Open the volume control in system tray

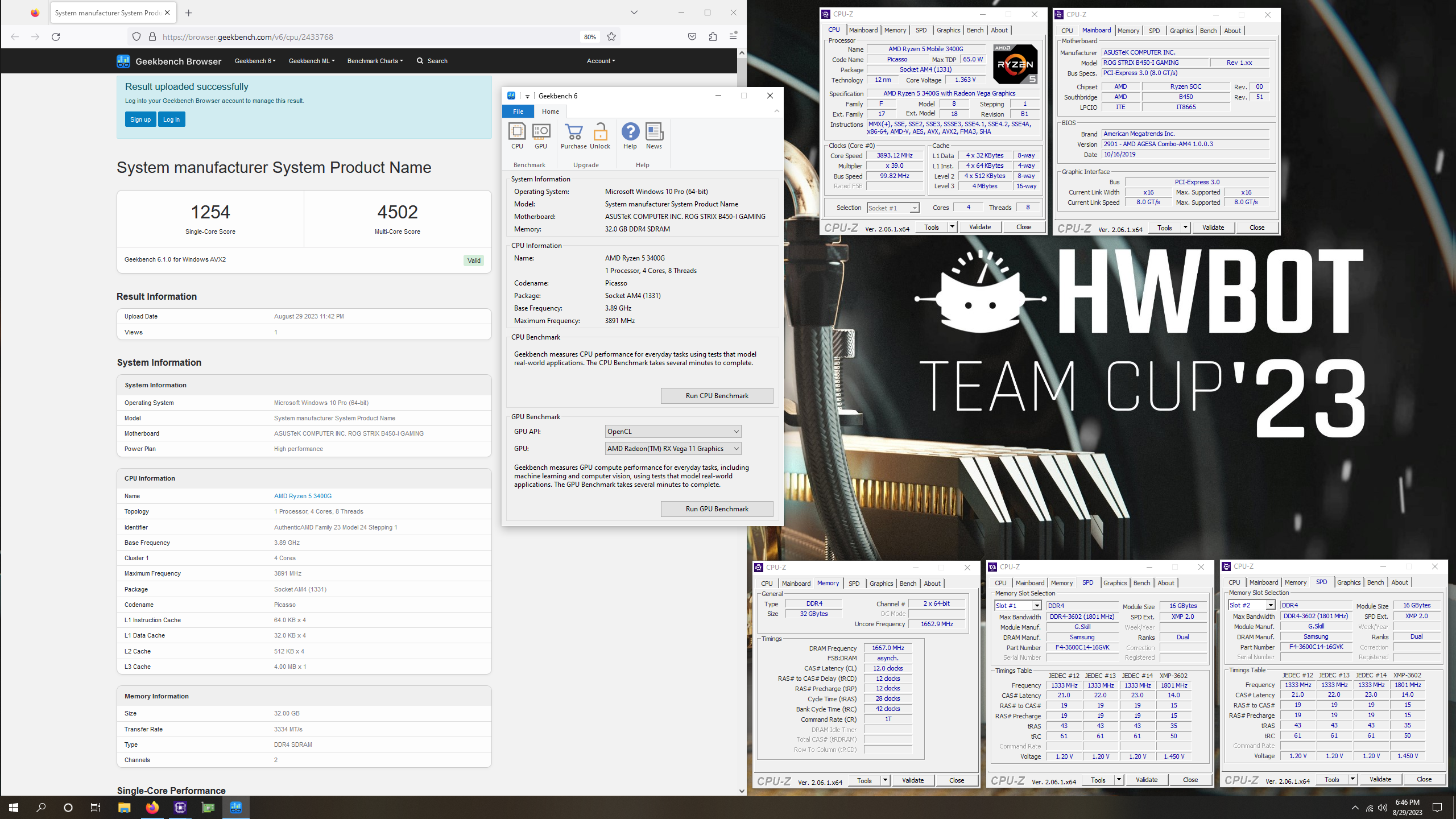tap(1383, 808)
